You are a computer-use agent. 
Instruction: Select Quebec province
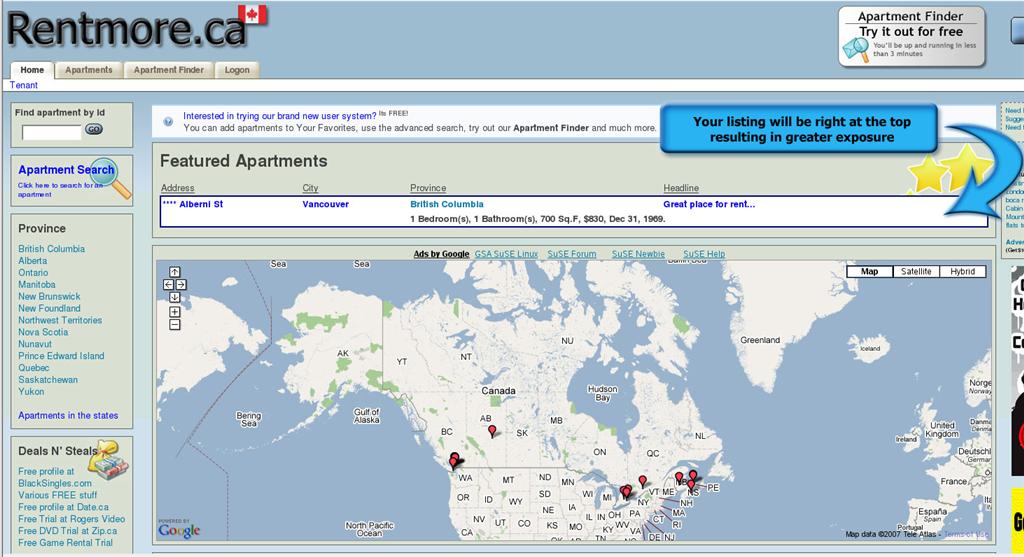34,368
